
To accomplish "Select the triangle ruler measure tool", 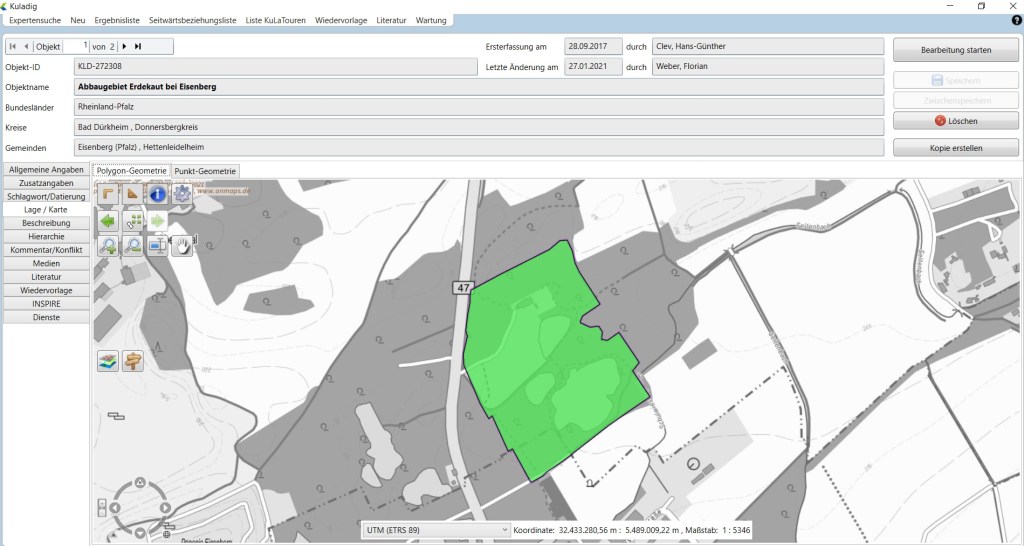I will click(133, 194).
